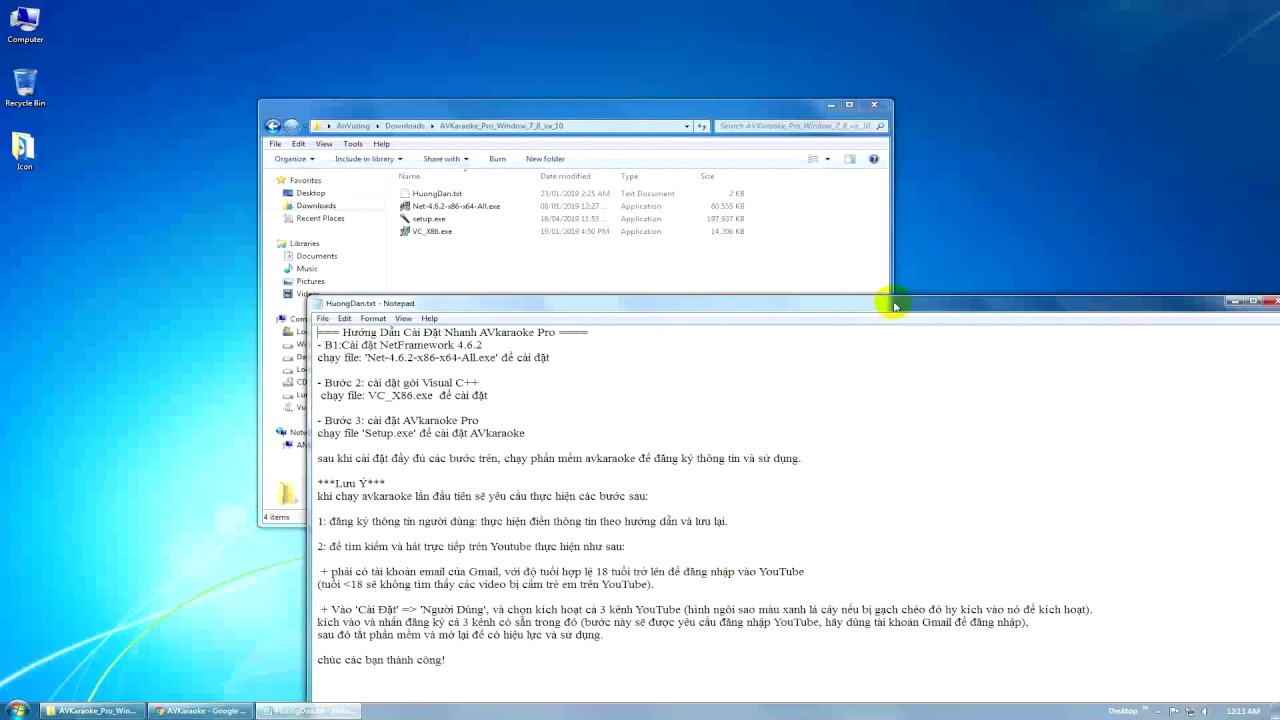Open the File menu in Explorer
This screenshot has width=1280, height=720.
(275, 144)
